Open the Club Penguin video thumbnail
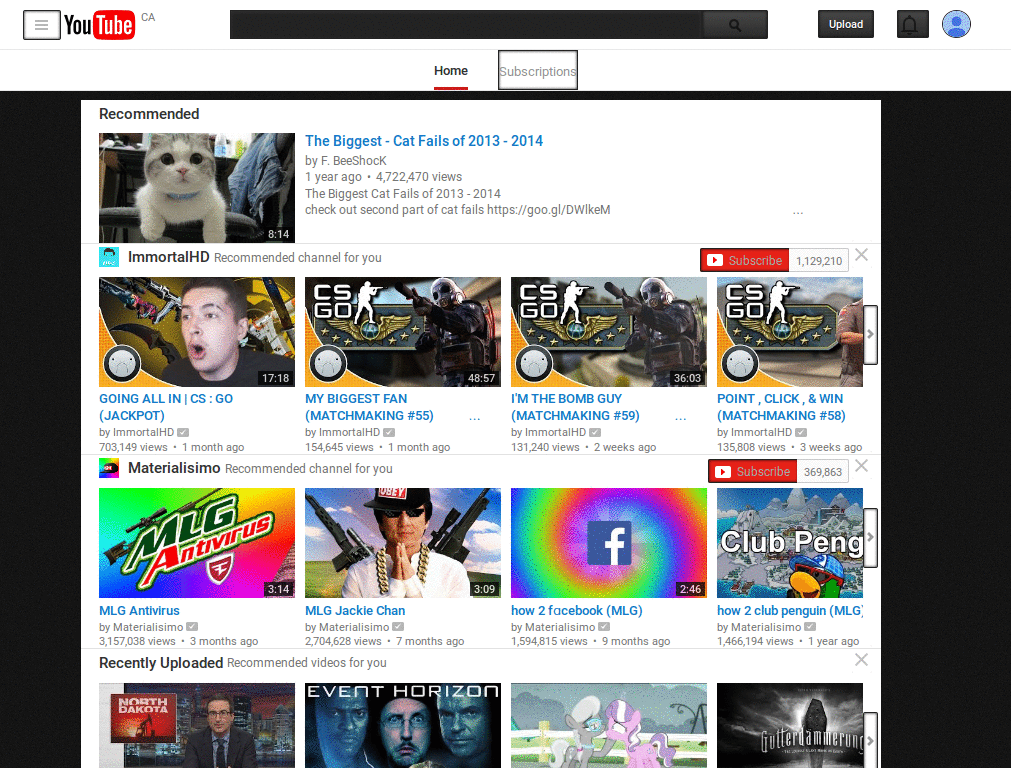The height and width of the screenshot is (768, 1024). coord(790,543)
